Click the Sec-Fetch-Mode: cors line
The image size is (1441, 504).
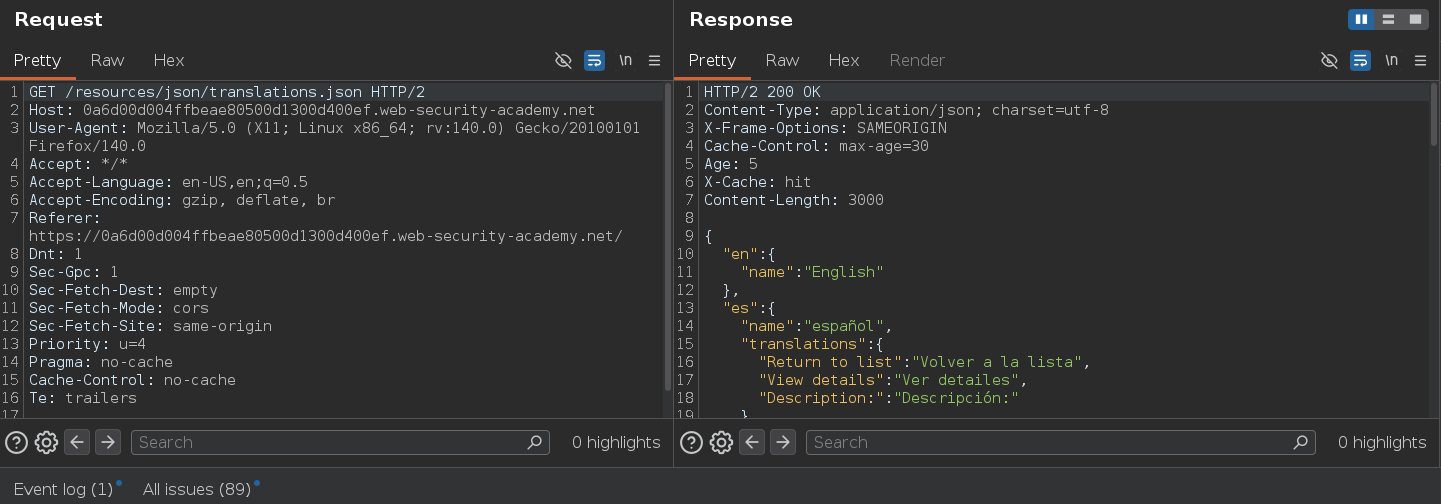coord(119,308)
